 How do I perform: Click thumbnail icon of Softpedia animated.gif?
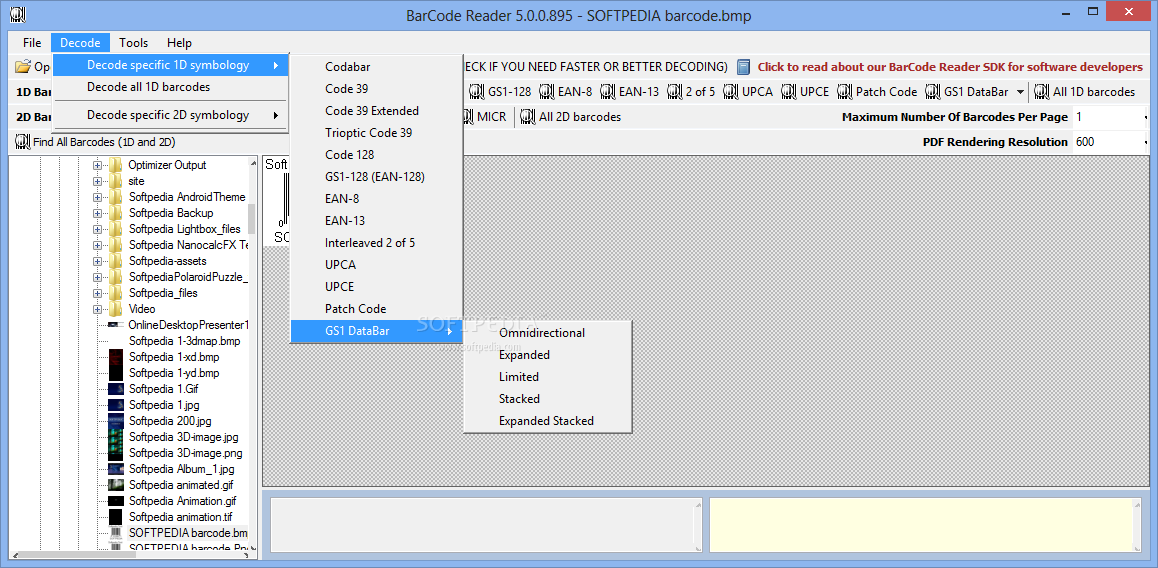click(x=115, y=485)
